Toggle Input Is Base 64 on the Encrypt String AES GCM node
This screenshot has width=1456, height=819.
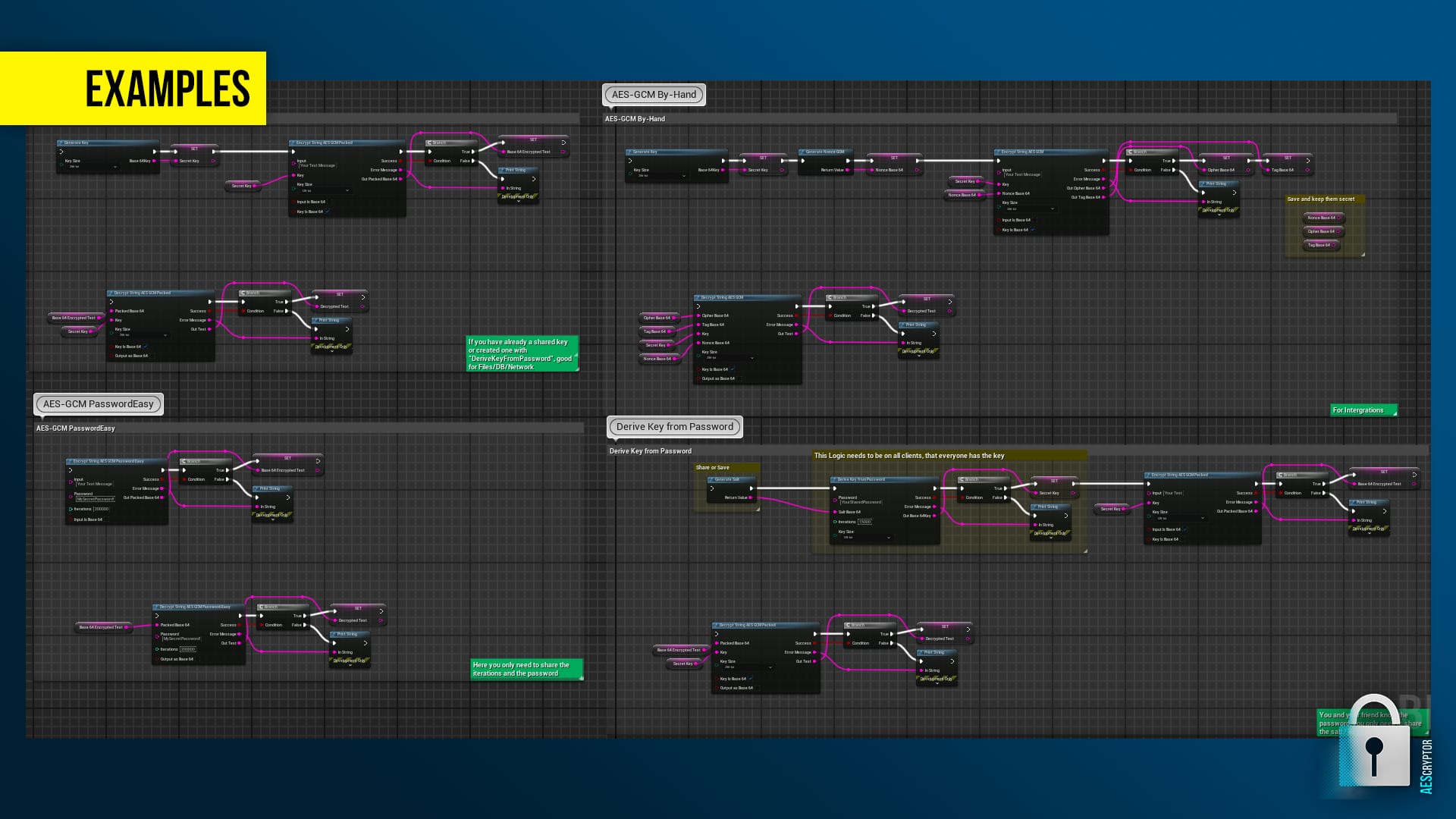1036,220
